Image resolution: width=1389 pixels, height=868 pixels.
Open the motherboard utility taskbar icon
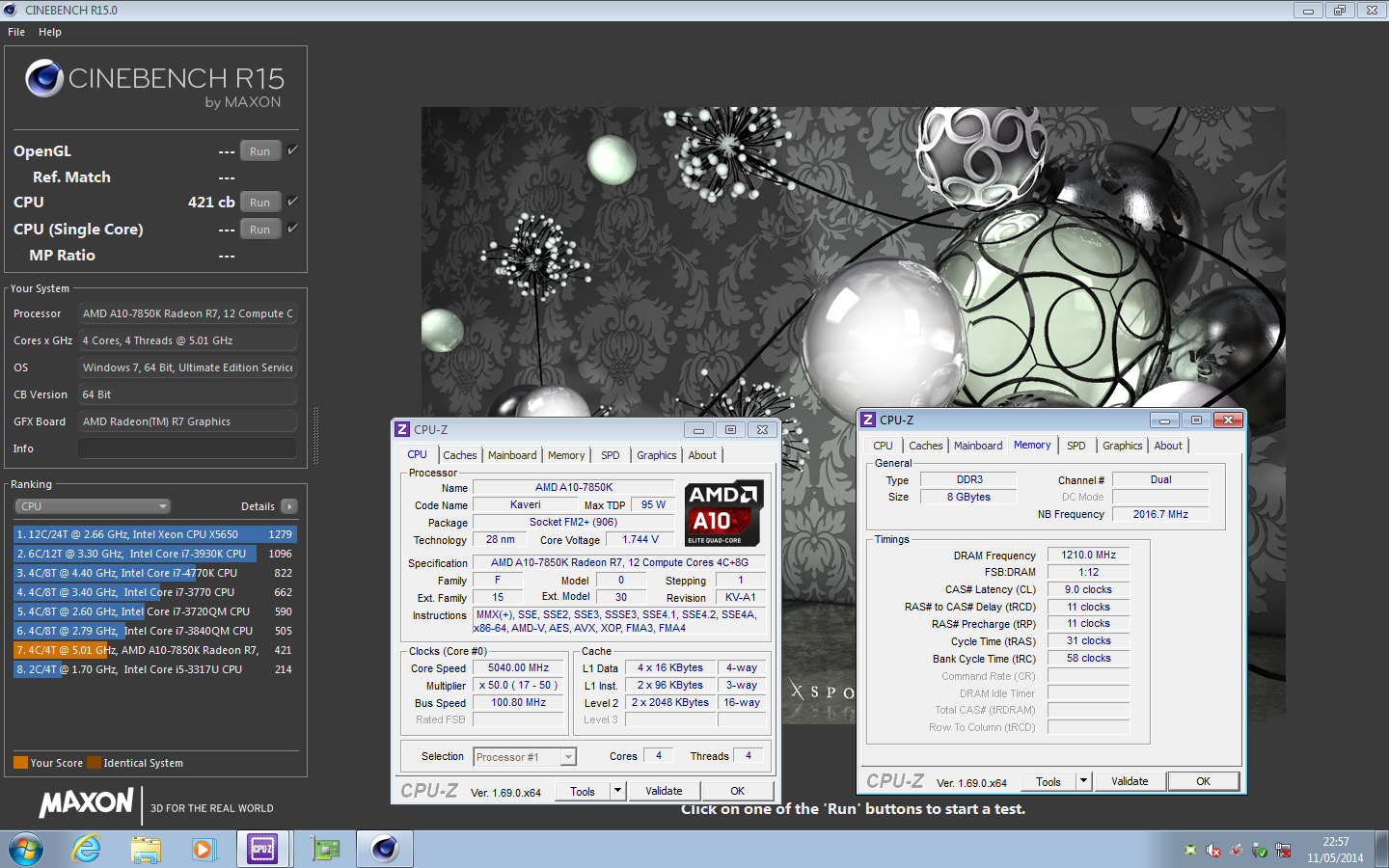pos(326,850)
